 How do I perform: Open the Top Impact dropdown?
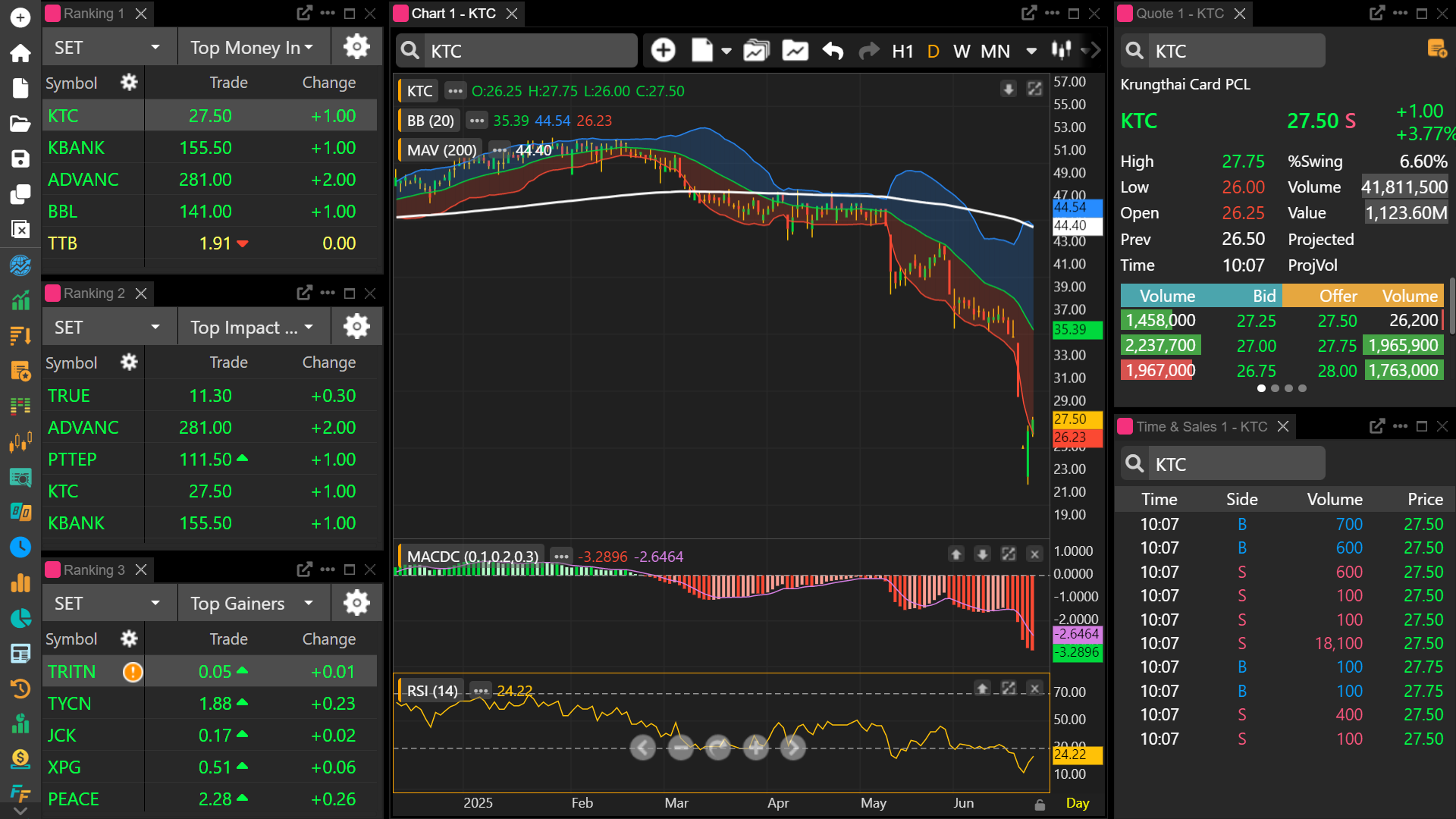254,327
